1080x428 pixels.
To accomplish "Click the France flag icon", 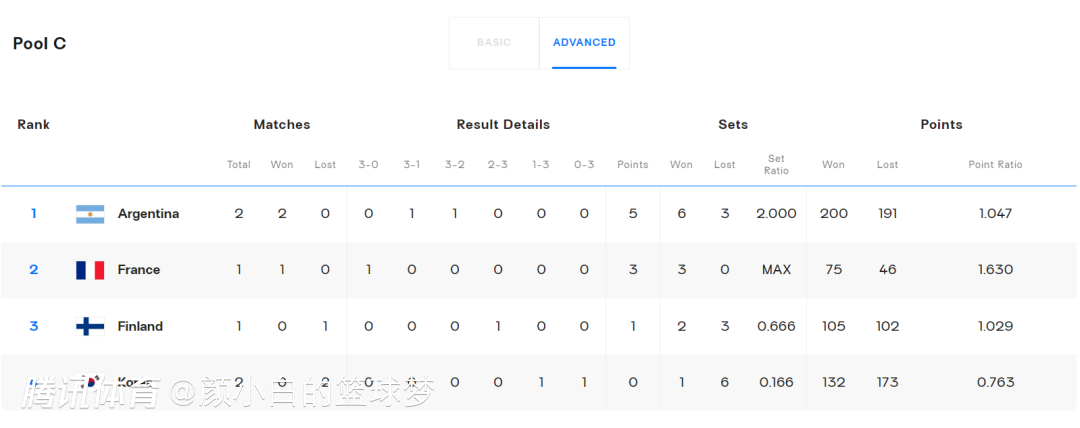I will [x=90, y=270].
